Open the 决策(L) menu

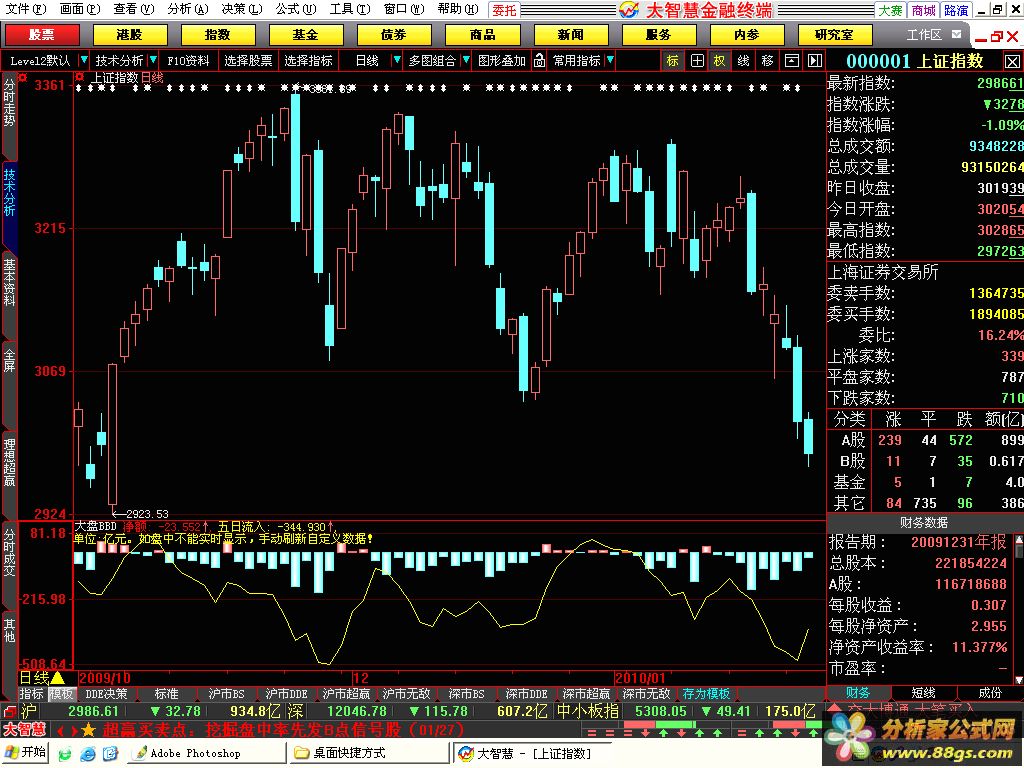pyautogui.click(x=242, y=9)
